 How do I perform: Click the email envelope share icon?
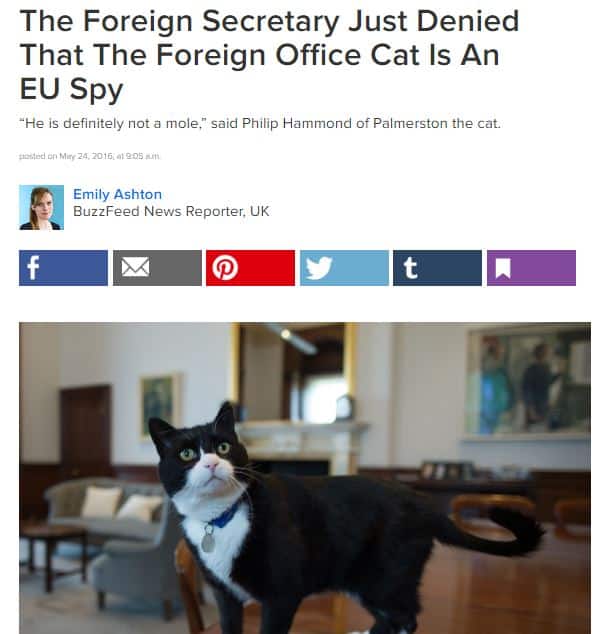(157, 268)
